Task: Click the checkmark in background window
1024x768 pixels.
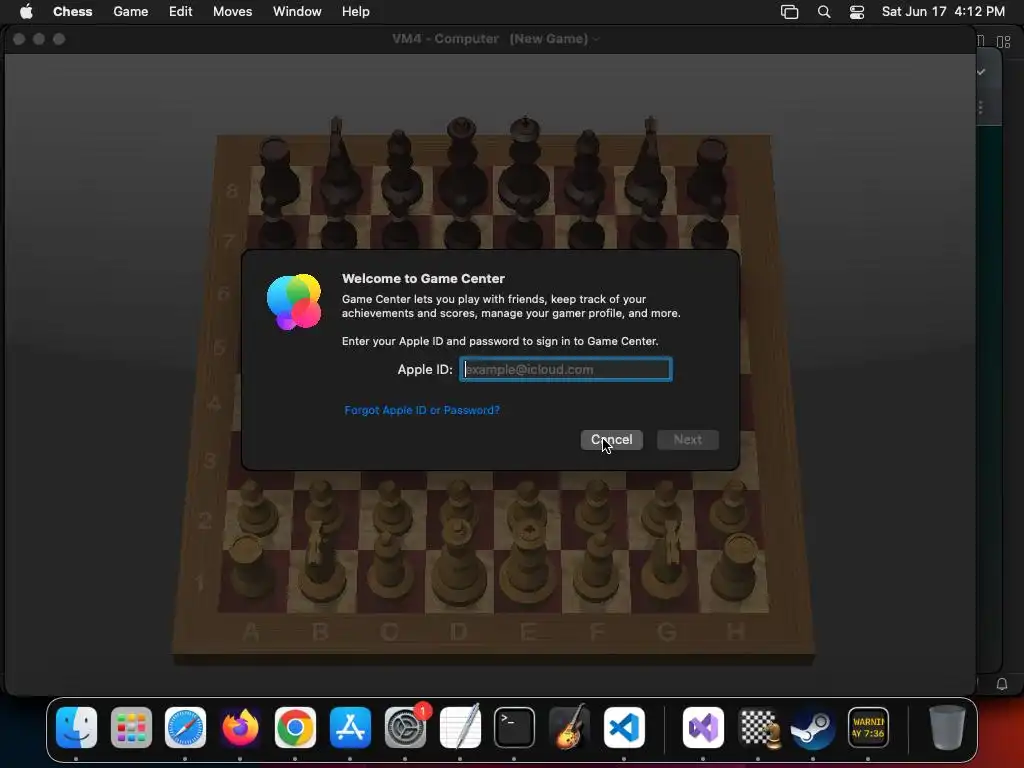Action: coord(981,72)
